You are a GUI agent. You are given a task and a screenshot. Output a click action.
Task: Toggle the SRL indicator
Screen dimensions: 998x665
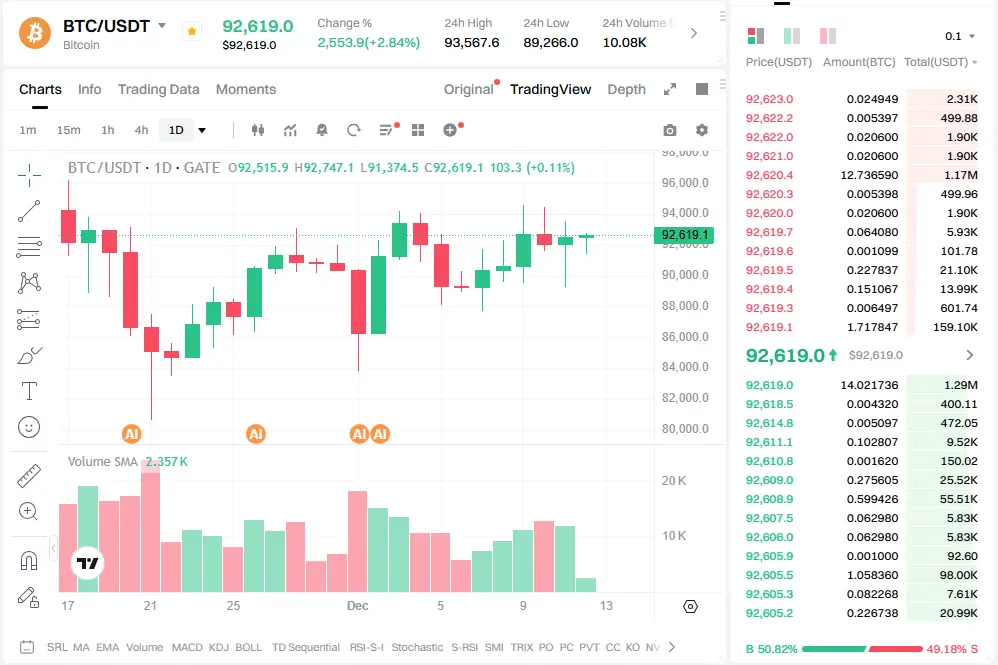point(57,647)
